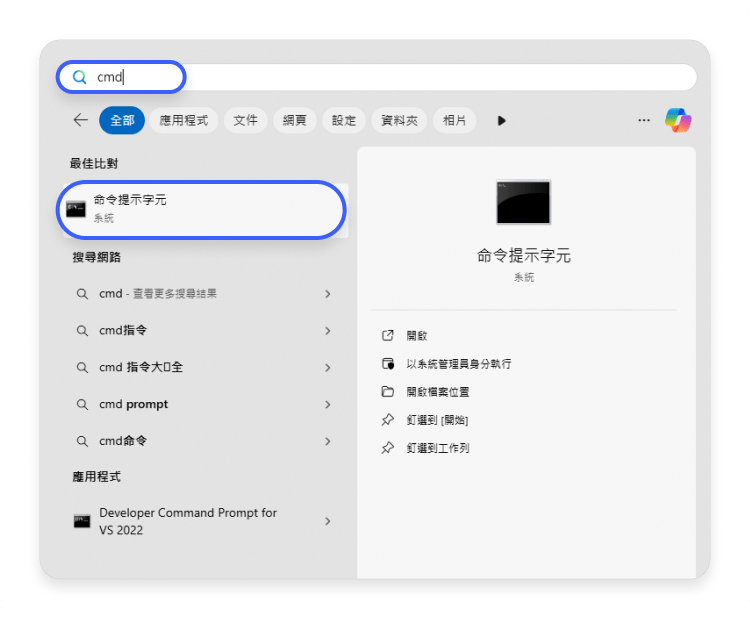Click the Developer Command Prompt app icon

(82, 521)
